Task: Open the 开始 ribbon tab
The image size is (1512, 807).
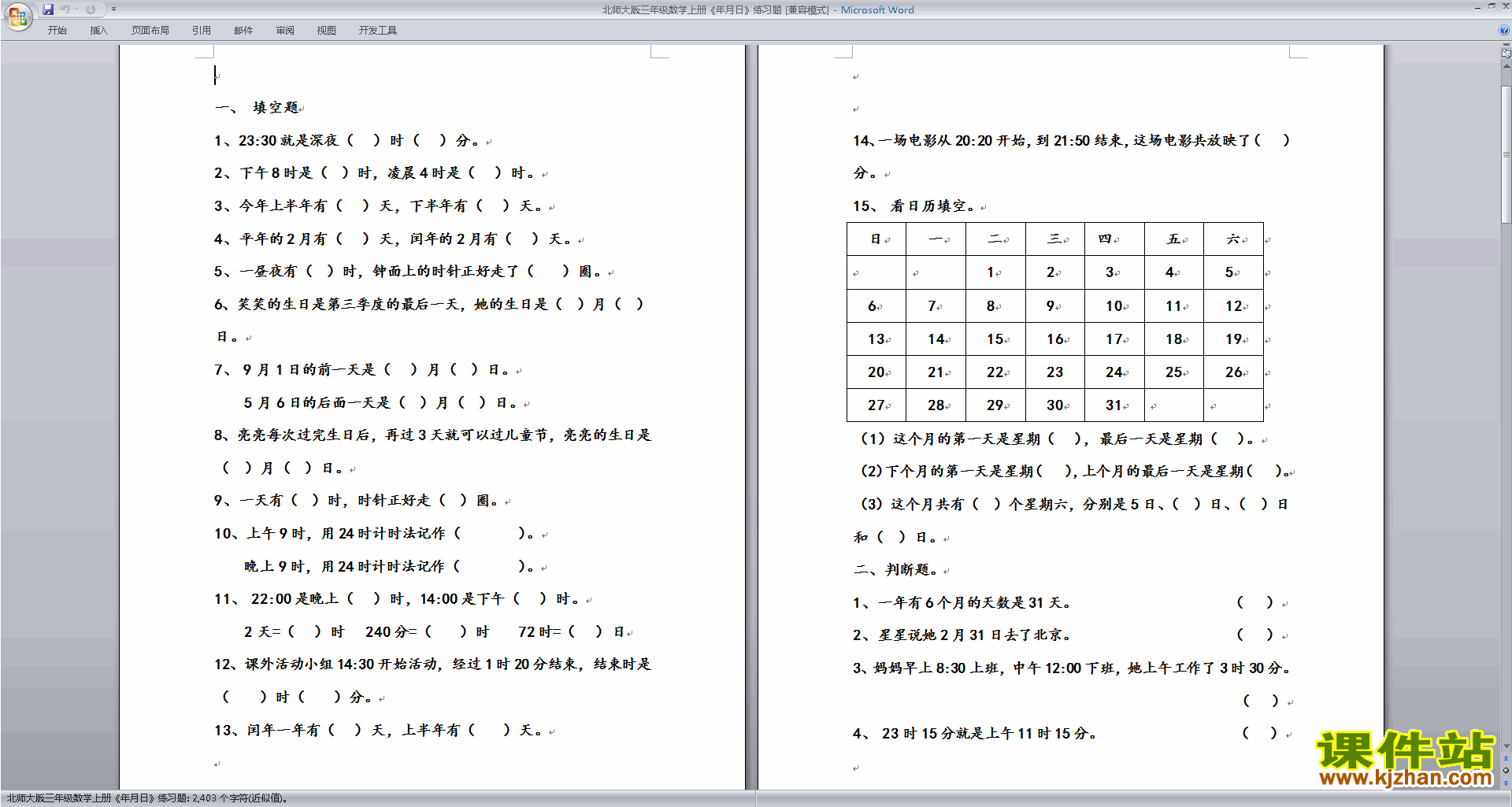Action: point(57,31)
